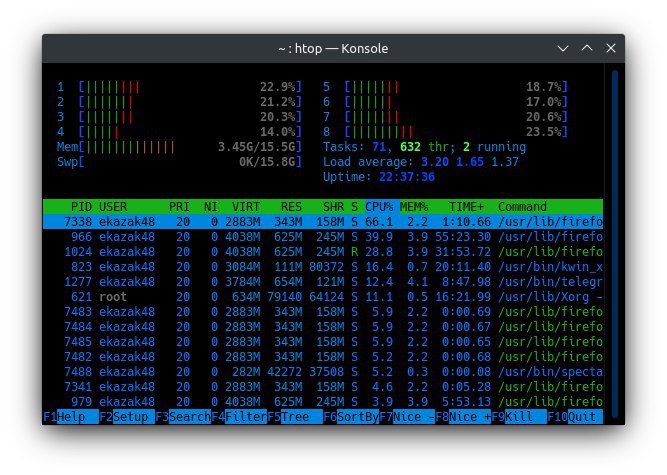Screen dimensions: 667x475
Task: Click the F1 Help function key
Action: [71, 417]
